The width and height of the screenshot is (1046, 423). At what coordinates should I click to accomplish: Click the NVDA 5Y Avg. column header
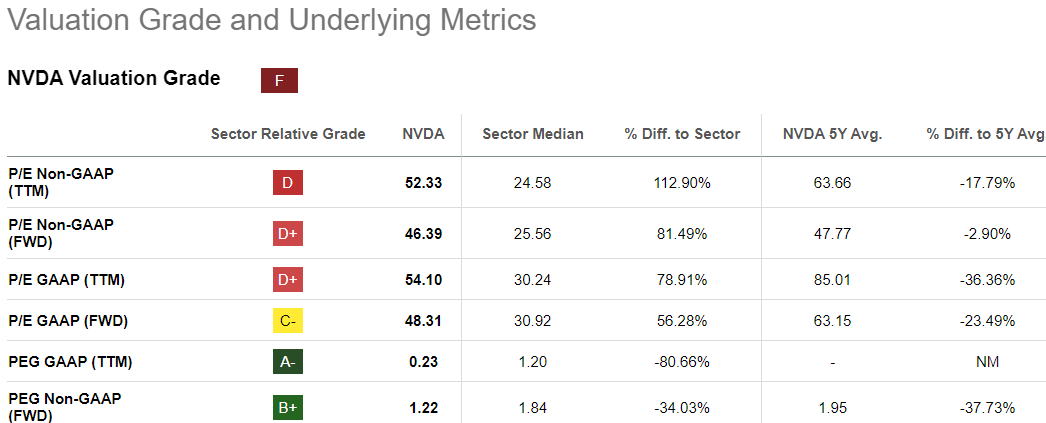pyautogui.click(x=832, y=134)
